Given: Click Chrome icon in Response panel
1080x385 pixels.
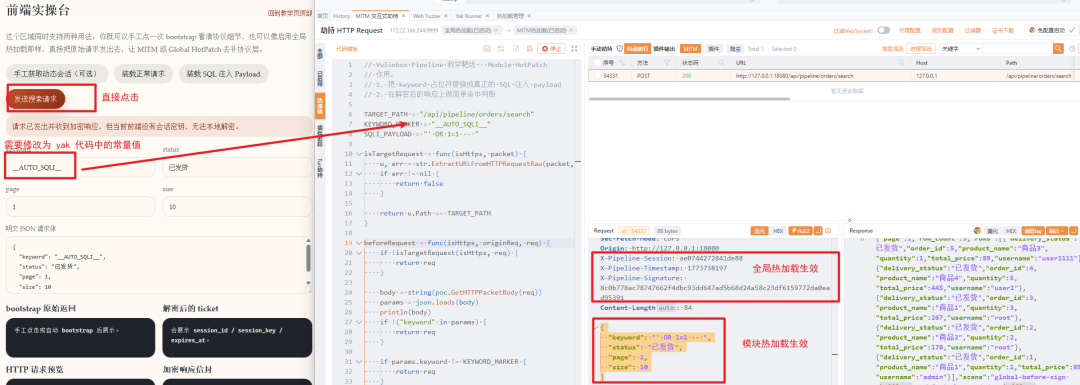Looking at the screenshot, I should tap(977, 231).
